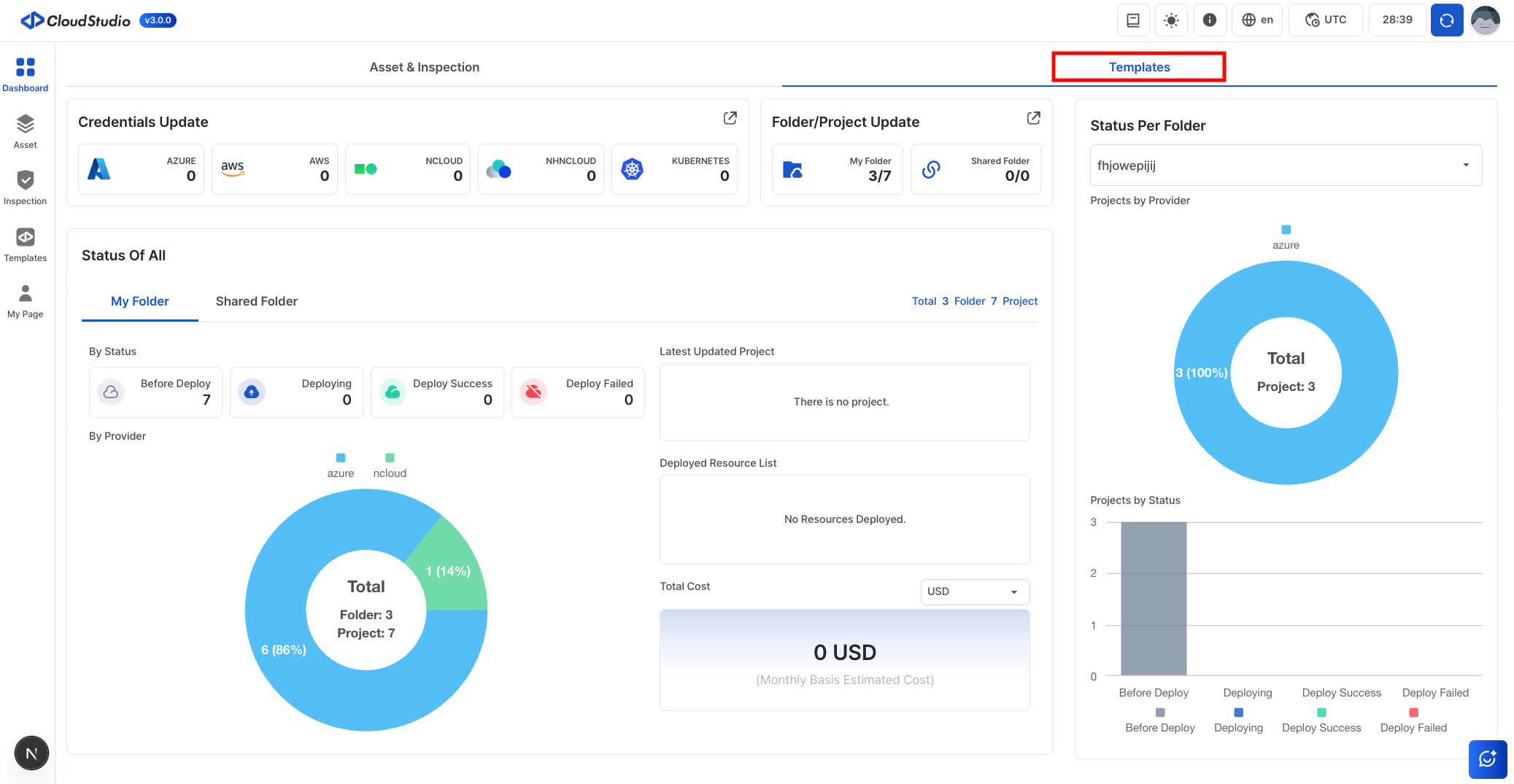Click the Before Deploy status card

[x=155, y=392]
